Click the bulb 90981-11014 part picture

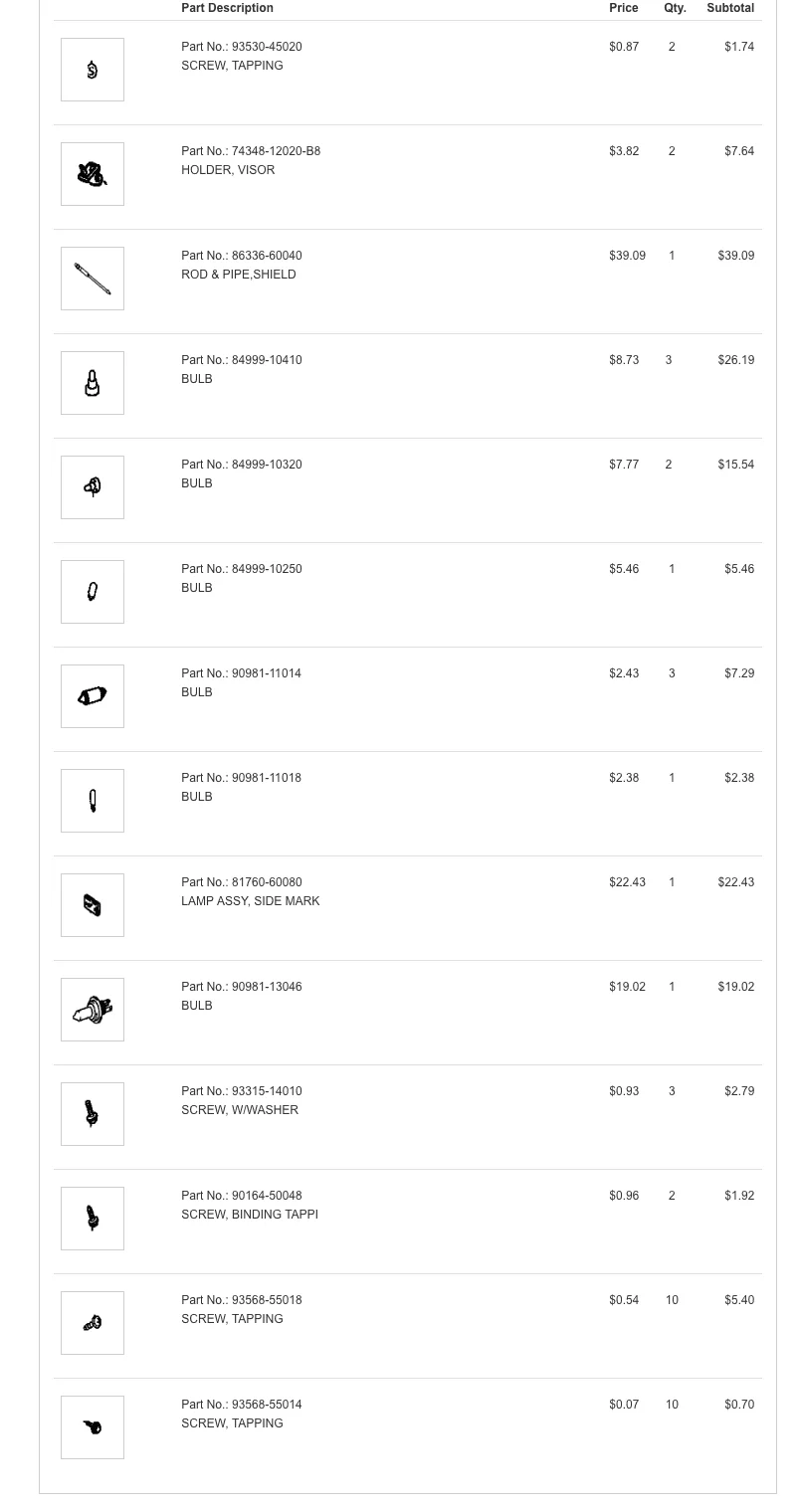click(93, 696)
